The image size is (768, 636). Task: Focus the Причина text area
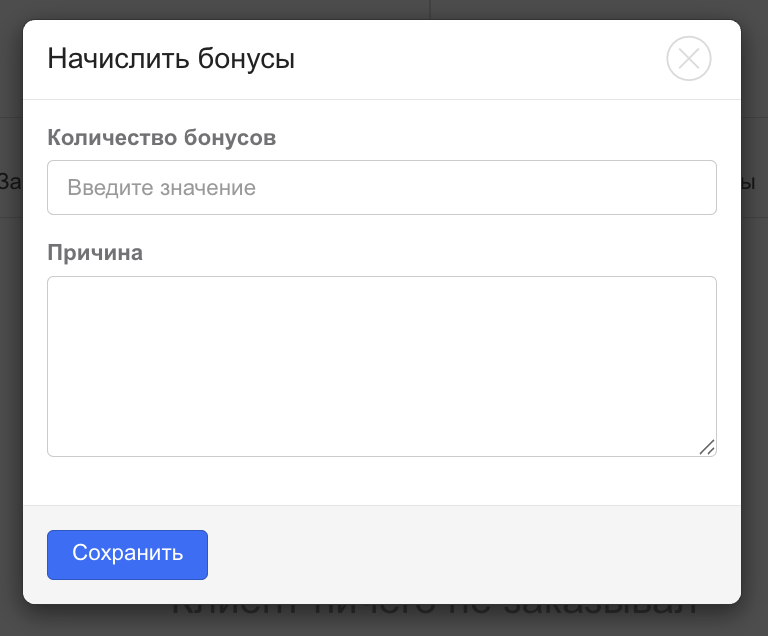pyautogui.click(x=381, y=366)
